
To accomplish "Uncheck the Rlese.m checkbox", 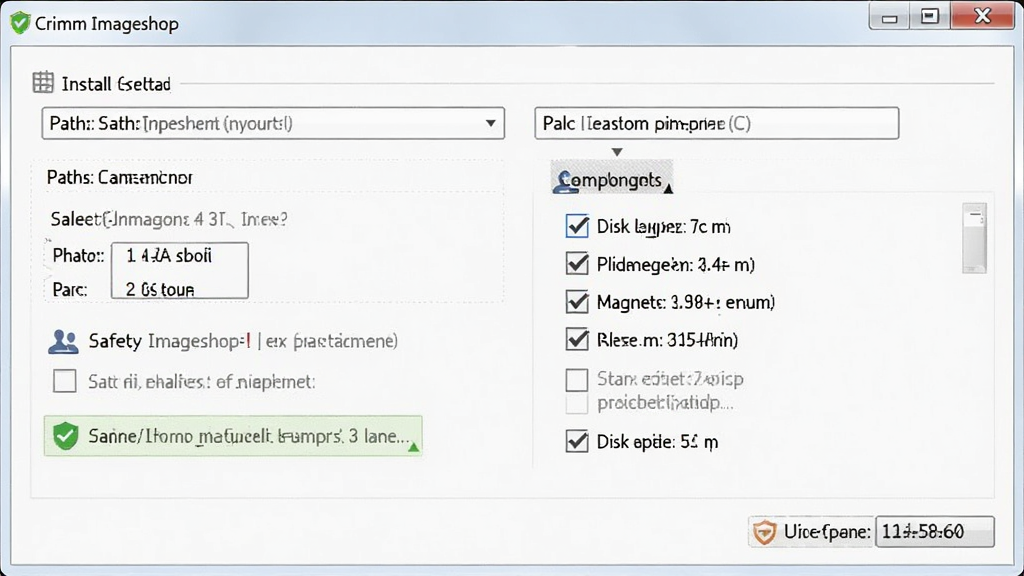I will coord(577,340).
